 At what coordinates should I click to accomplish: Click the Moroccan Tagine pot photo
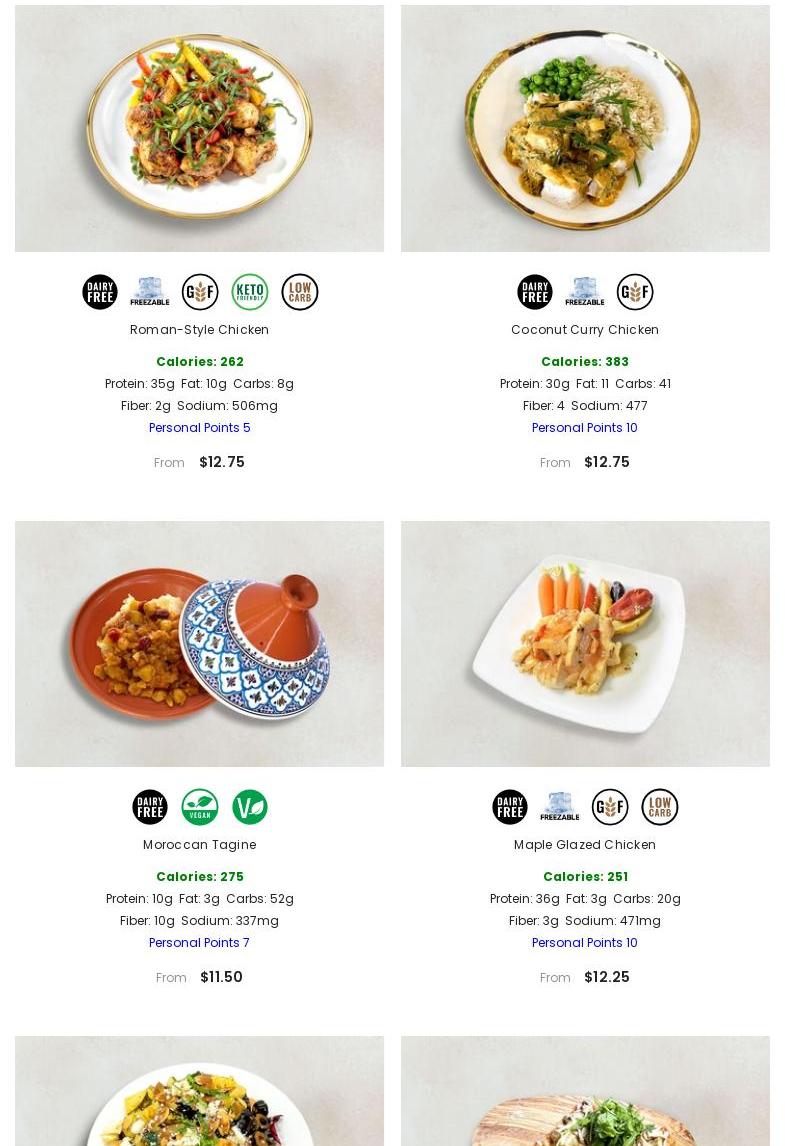tap(200, 644)
